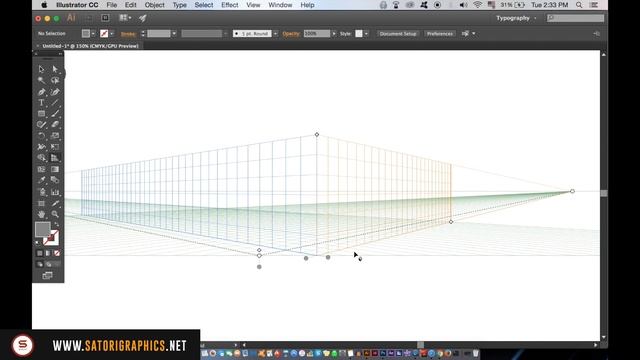
Task: Select the Rectangle tool
Action: point(42,114)
